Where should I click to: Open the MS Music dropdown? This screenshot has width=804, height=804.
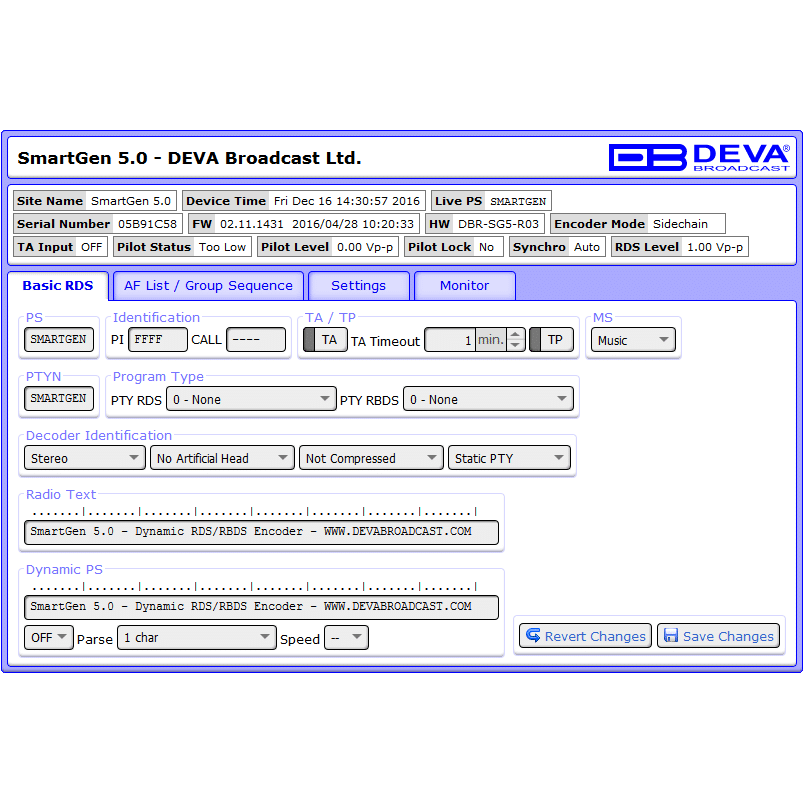coord(633,340)
